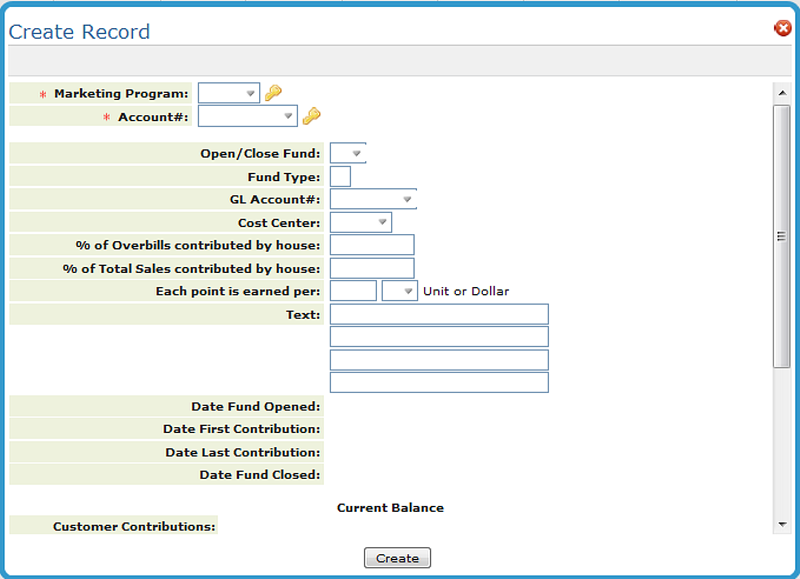
Task: Click the key icon beside Marketing Program
Action: pos(273,93)
